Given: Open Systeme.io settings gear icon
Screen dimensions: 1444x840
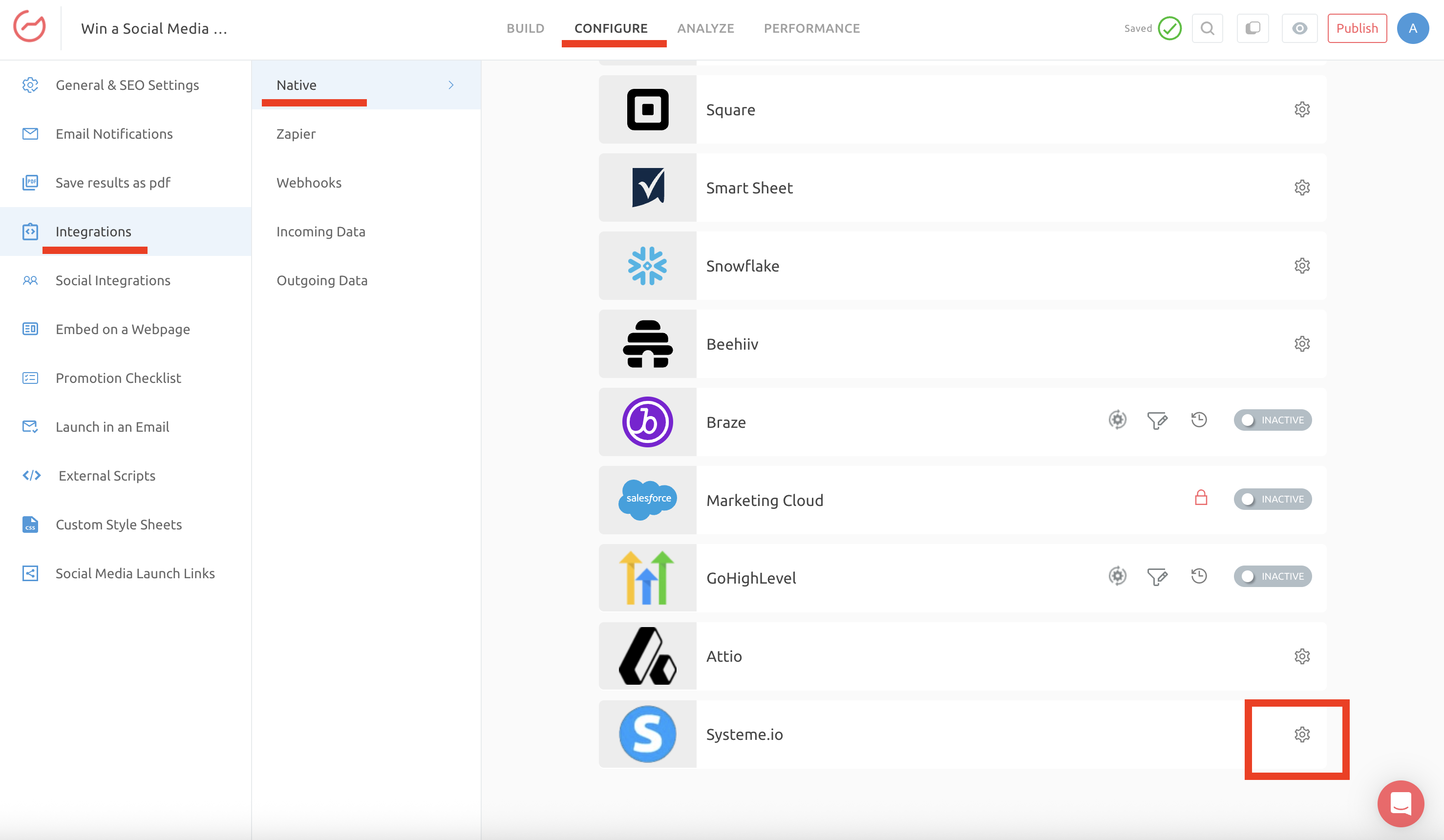Looking at the screenshot, I should [x=1301, y=734].
